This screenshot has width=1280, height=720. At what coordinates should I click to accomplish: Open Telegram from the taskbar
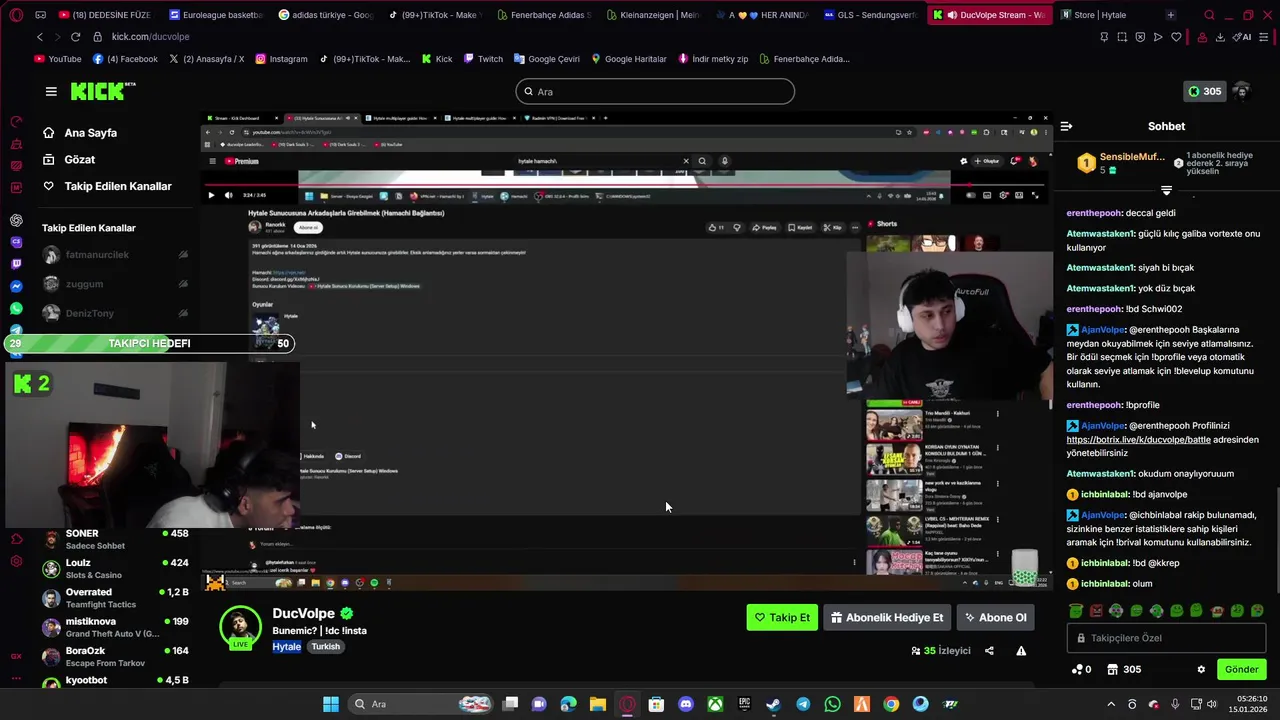[803, 704]
